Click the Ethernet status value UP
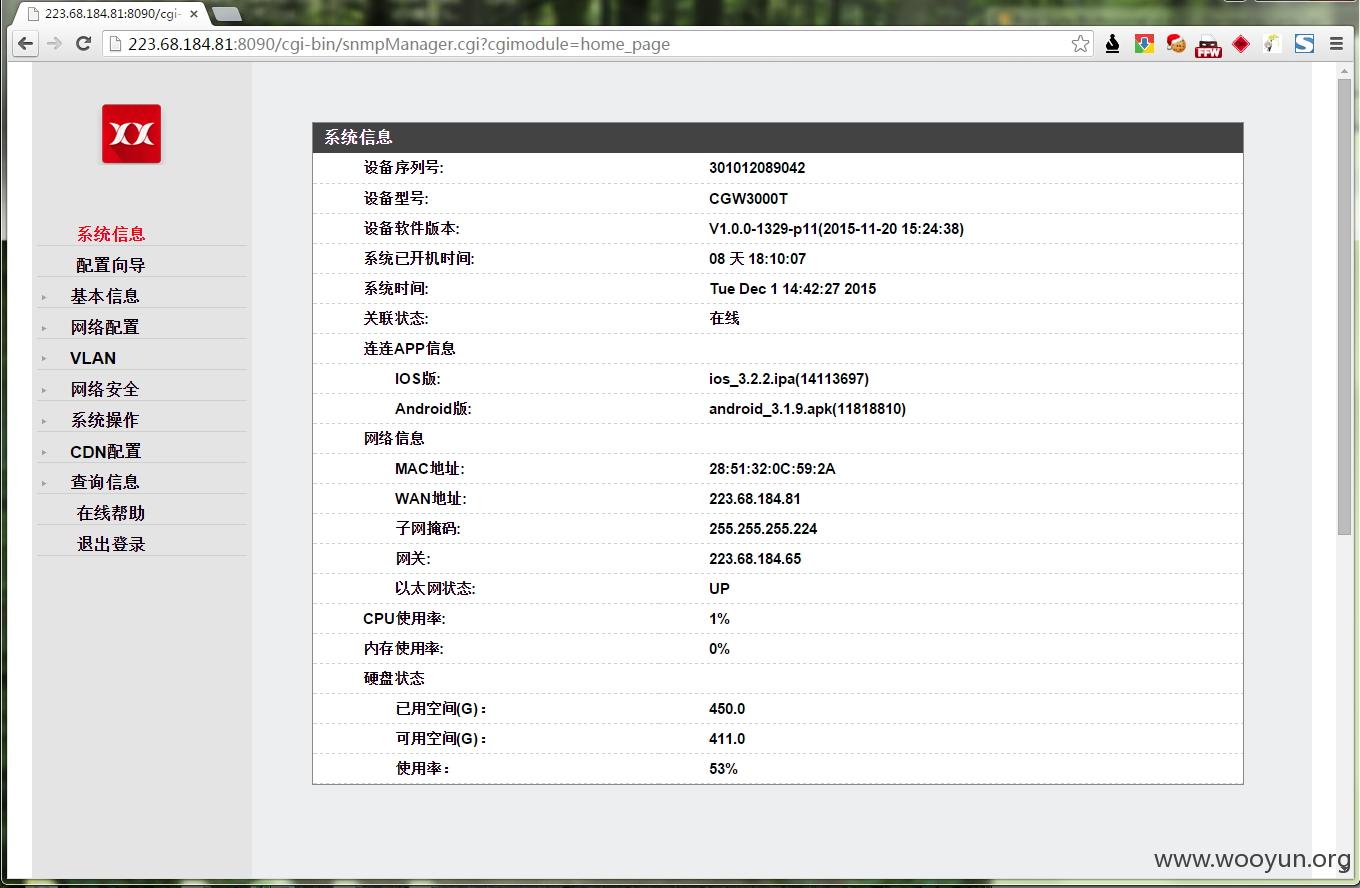This screenshot has width=1360, height=888. point(719,588)
